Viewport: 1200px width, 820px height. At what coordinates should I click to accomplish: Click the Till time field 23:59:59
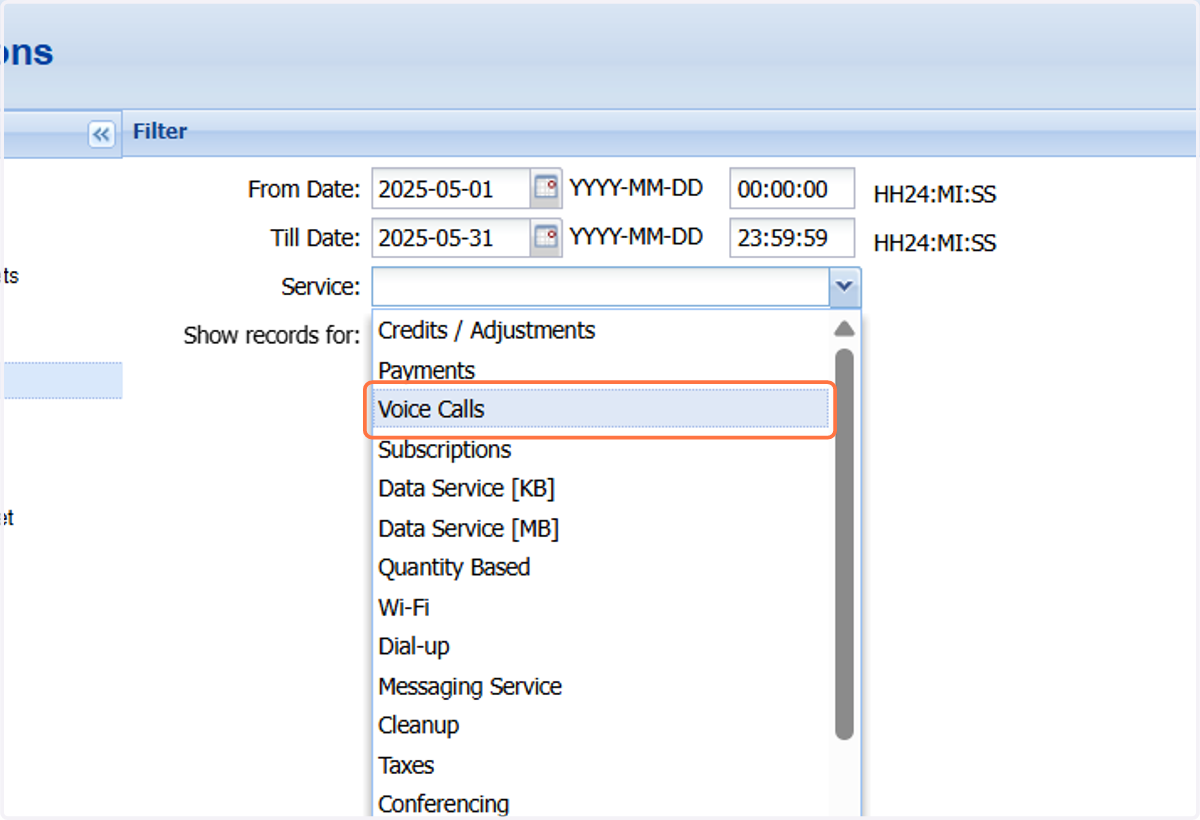792,238
